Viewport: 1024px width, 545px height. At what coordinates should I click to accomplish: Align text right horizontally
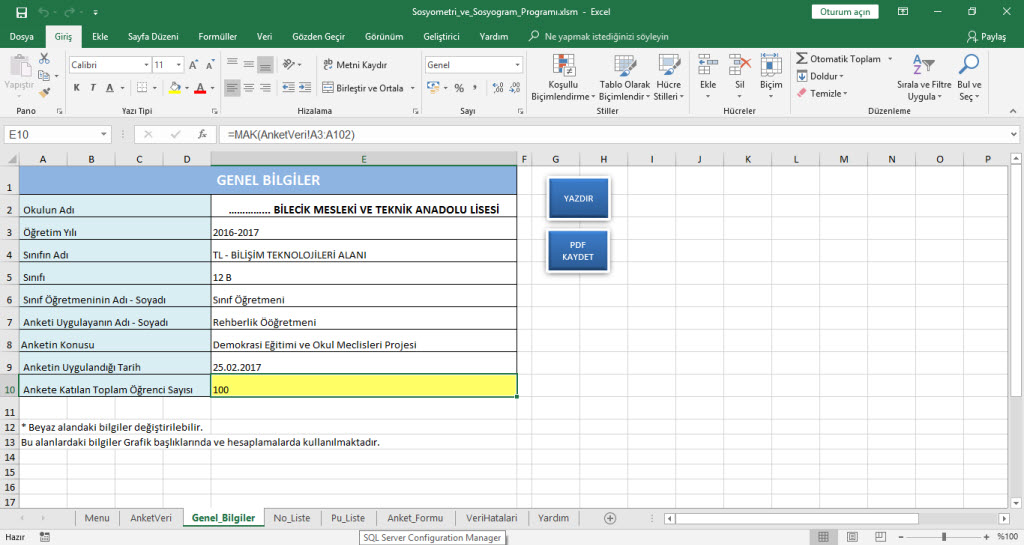point(265,87)
